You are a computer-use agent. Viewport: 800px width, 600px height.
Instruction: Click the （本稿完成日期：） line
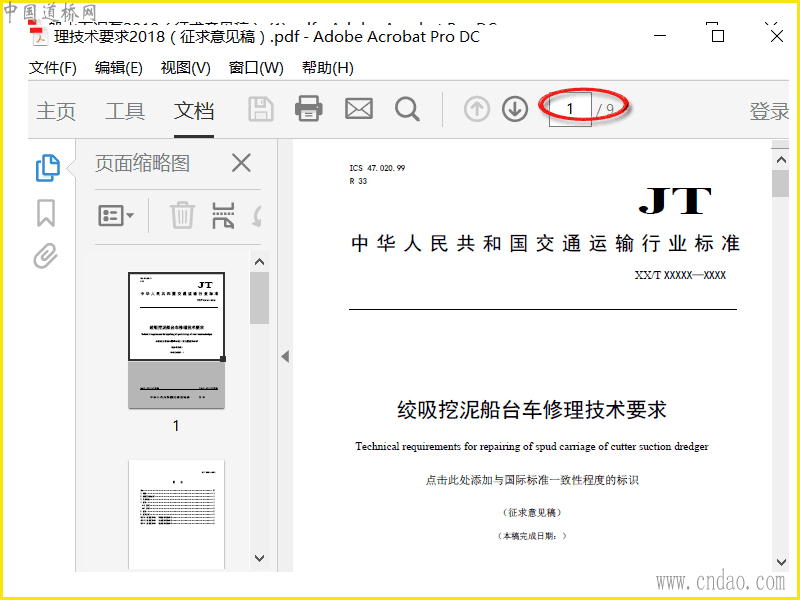tap(532, 536)
